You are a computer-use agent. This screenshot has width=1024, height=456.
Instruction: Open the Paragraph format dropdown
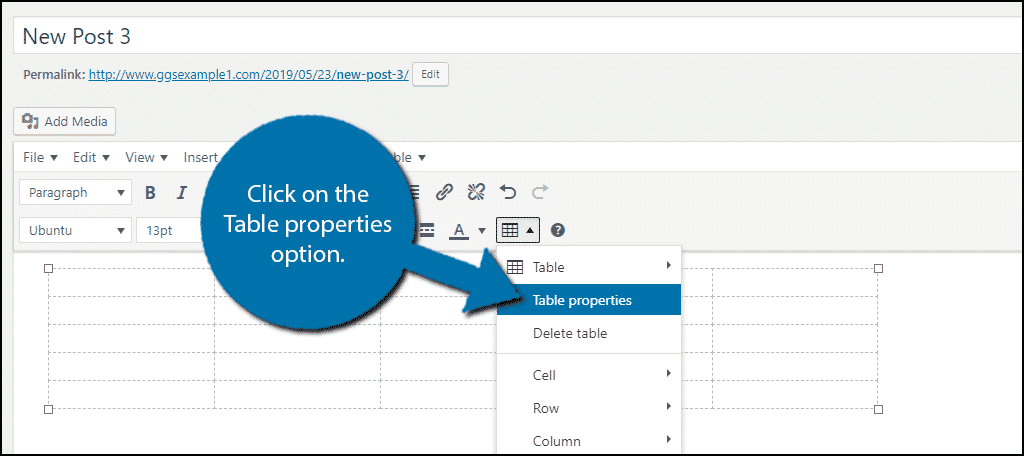pyautogui.click(x=76, y=193)
